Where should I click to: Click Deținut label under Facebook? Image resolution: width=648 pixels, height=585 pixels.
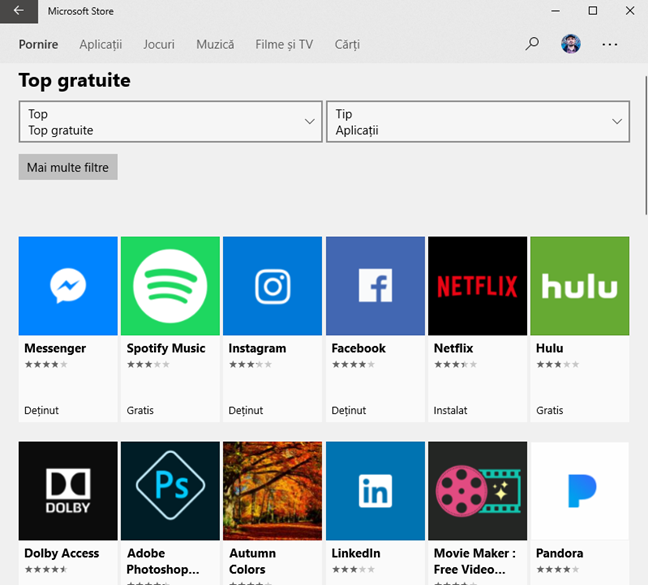pos(349,410)
